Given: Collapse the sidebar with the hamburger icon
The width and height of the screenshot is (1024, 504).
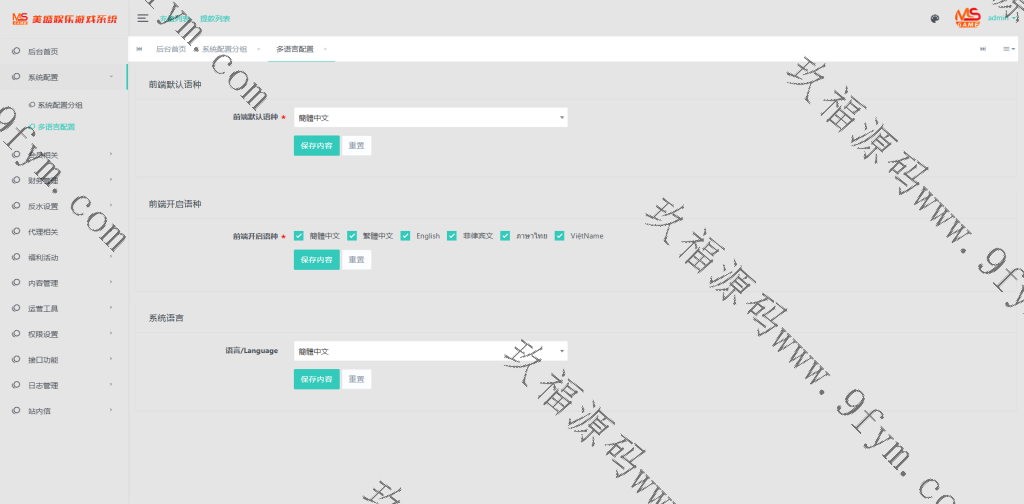Looking at the screenshot, I should (x=143, y=18).
